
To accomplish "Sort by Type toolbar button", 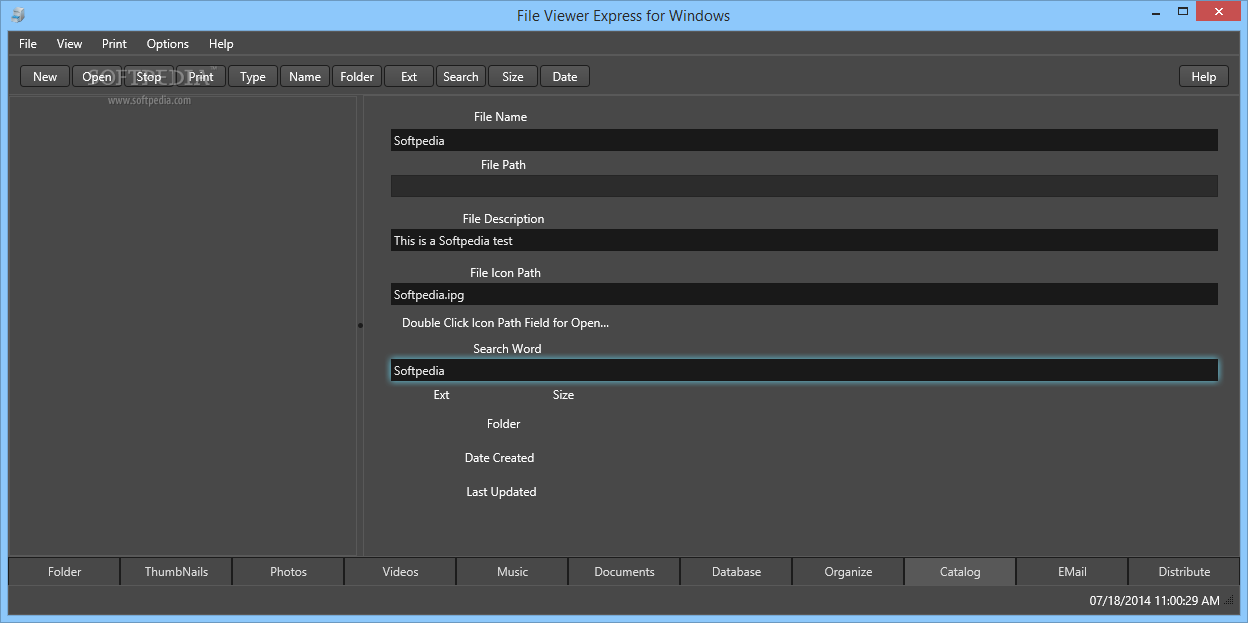I will (253, 77).
